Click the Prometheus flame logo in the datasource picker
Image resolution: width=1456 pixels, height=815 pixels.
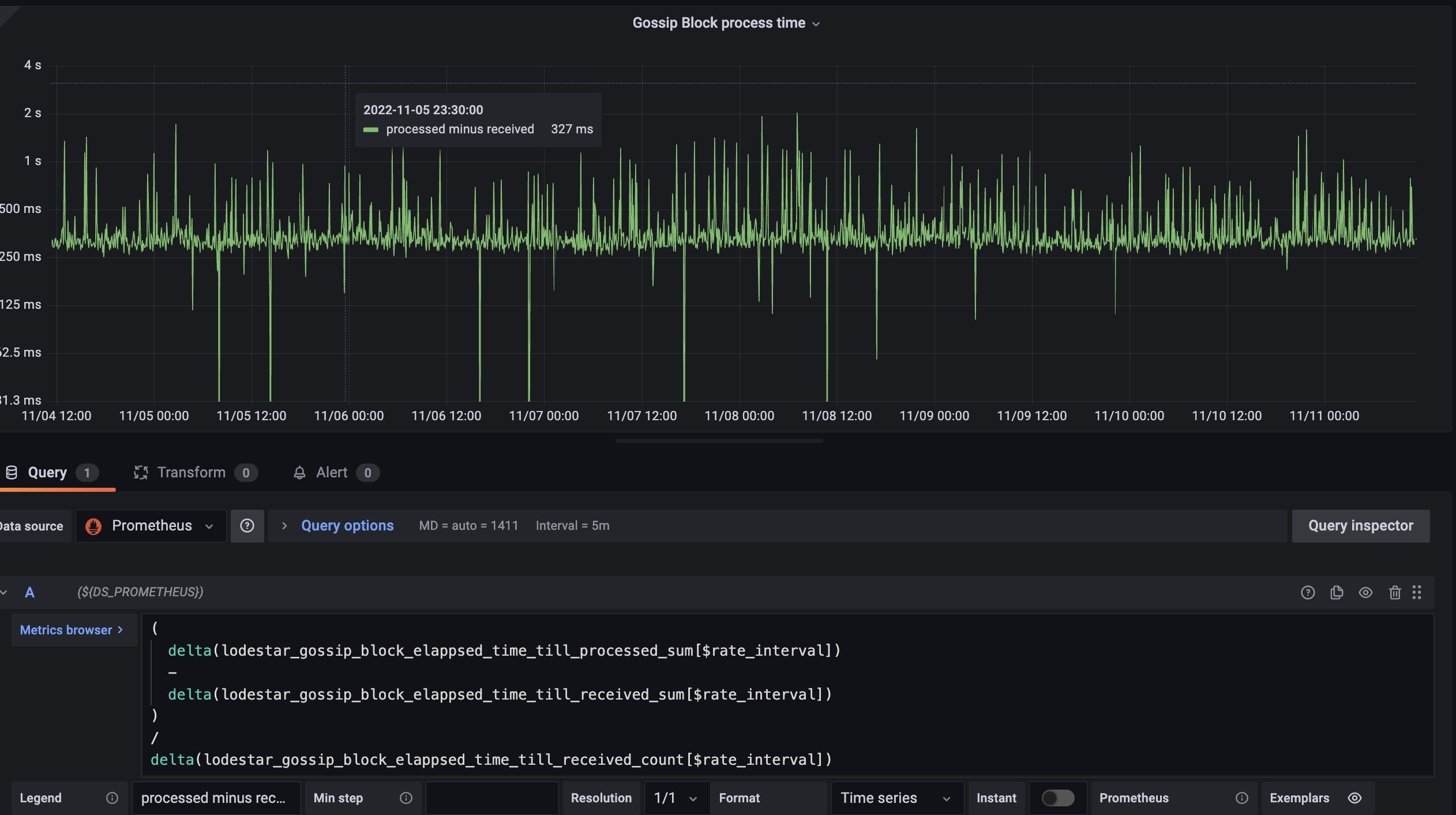93,525
